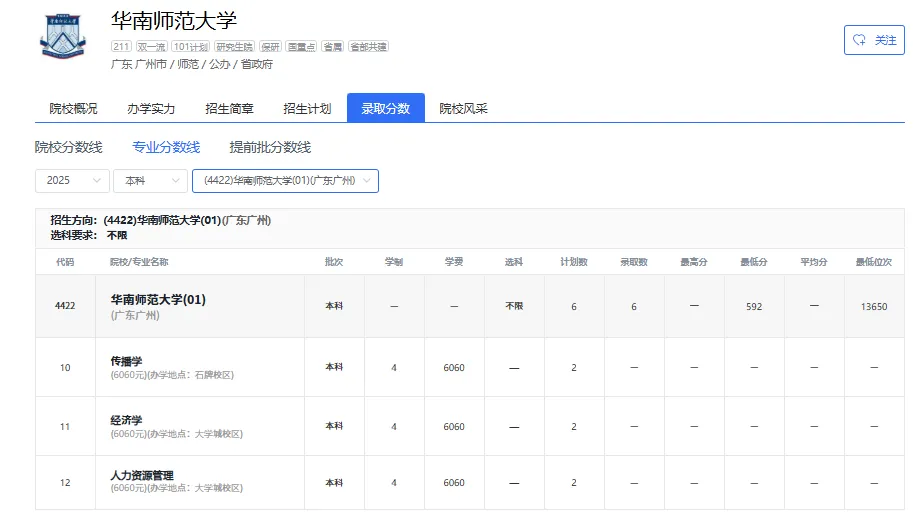Click the 华南师范大学(01) table row name

click(158, 300)
